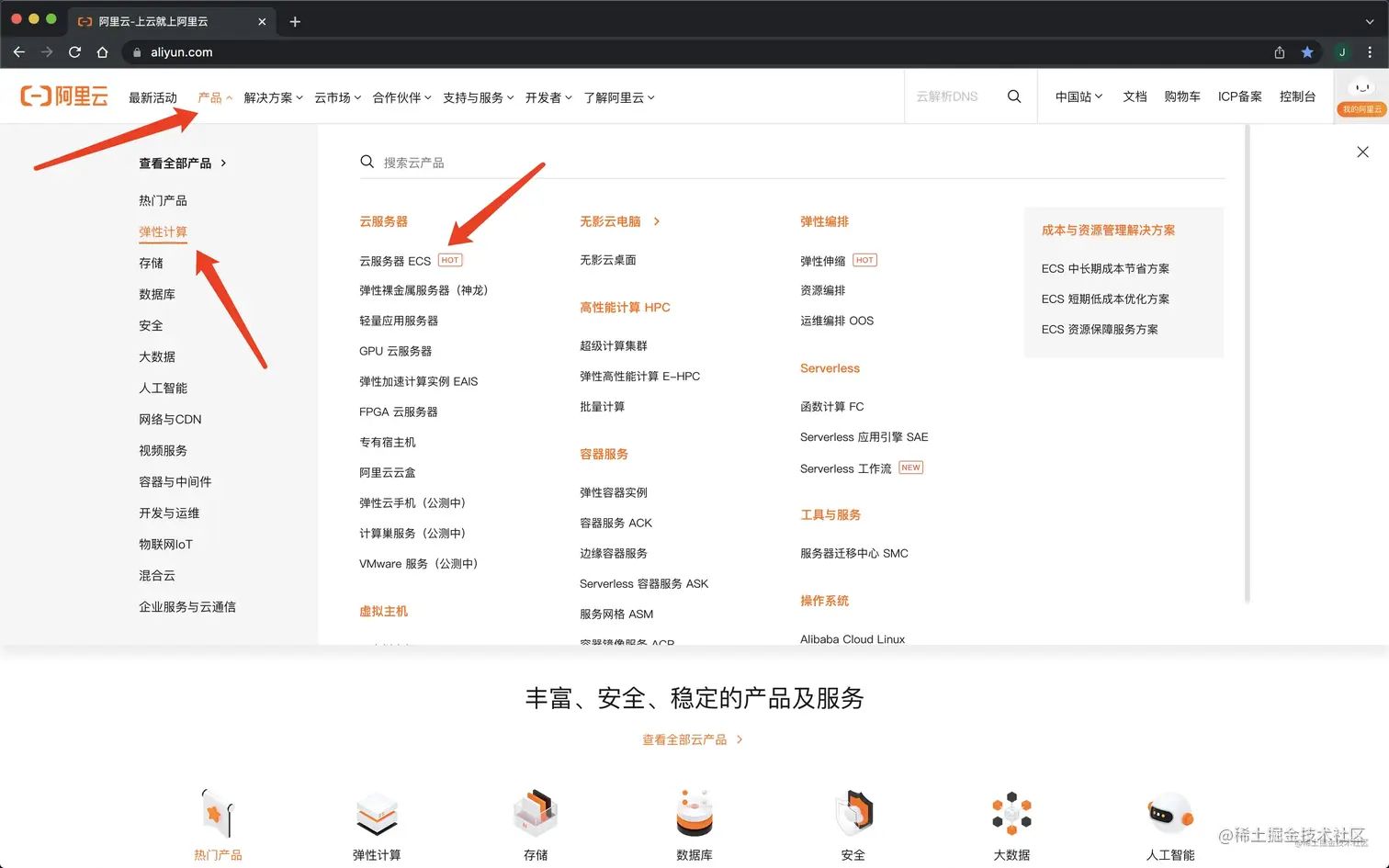Click the browser forward arrow

tap(47, 52)
